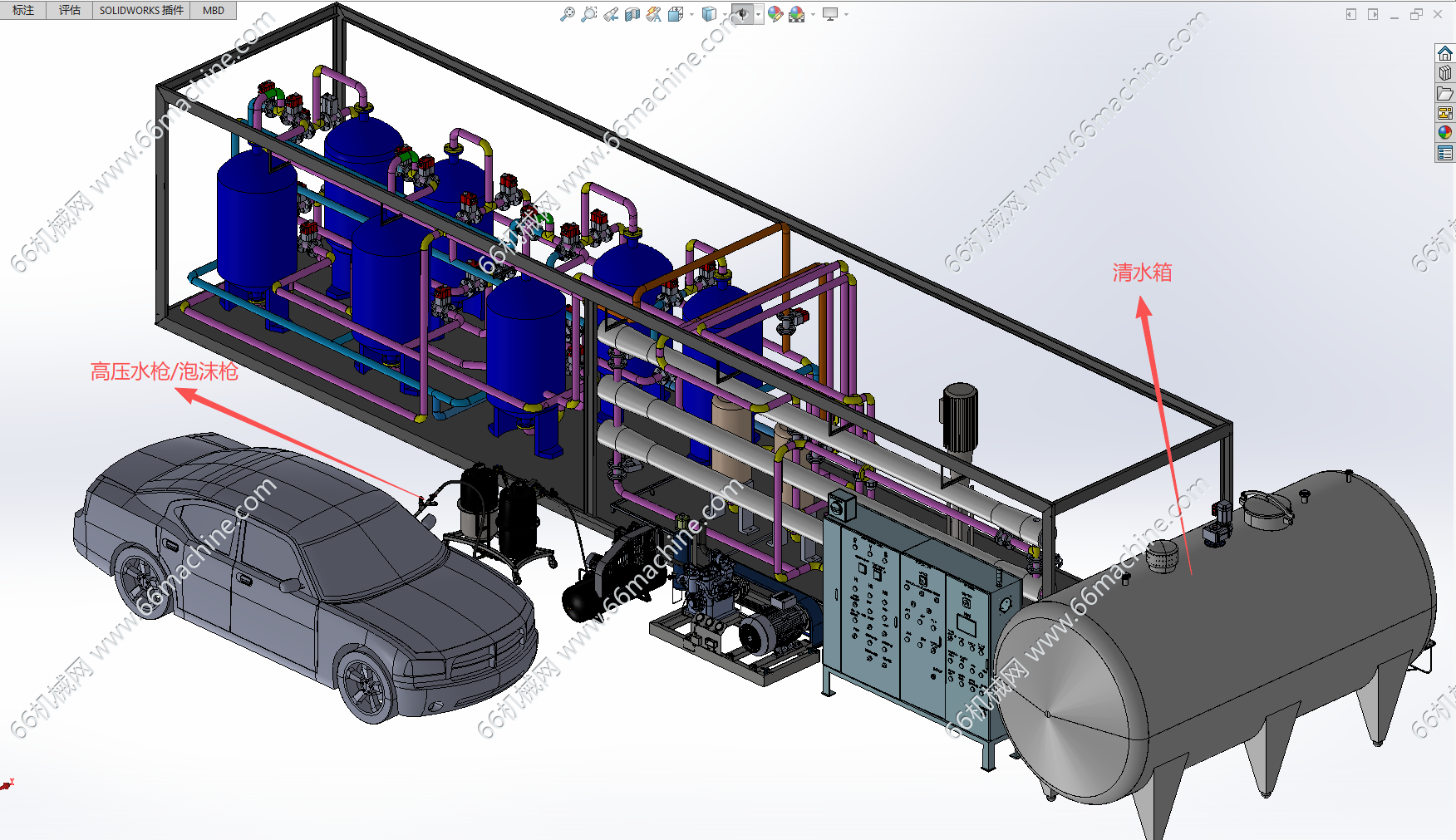
Task: Open the File Explorer folder task pane tab
Action: pos(1445,93)
